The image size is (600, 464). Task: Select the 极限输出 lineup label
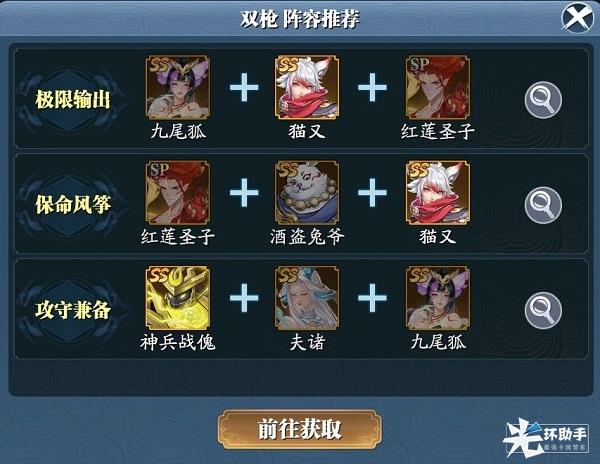[x=73, y=99]
